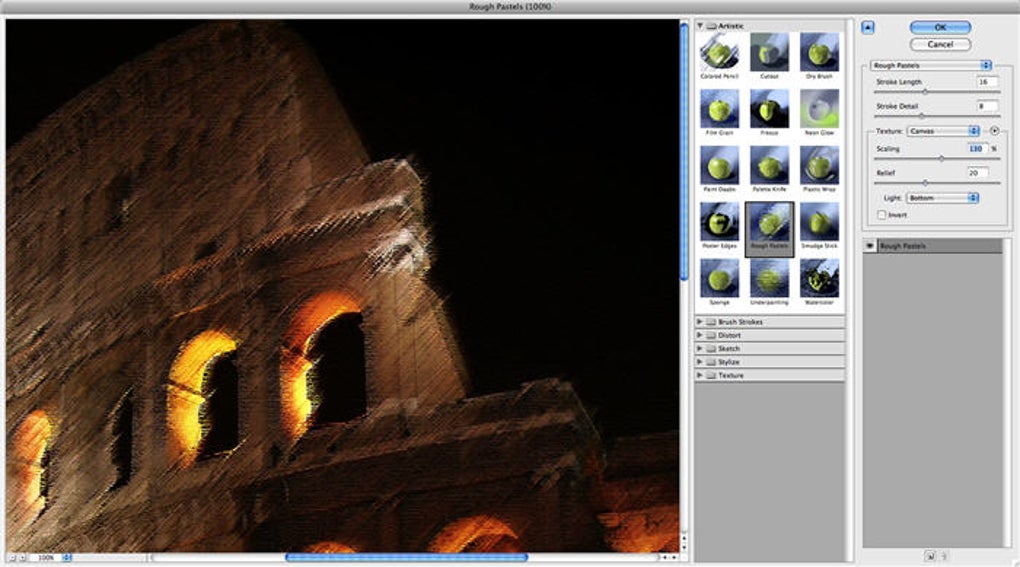Click the new effect layer icon
Viewport: 1020px width, 567px height.
click(x=930, y=556)
